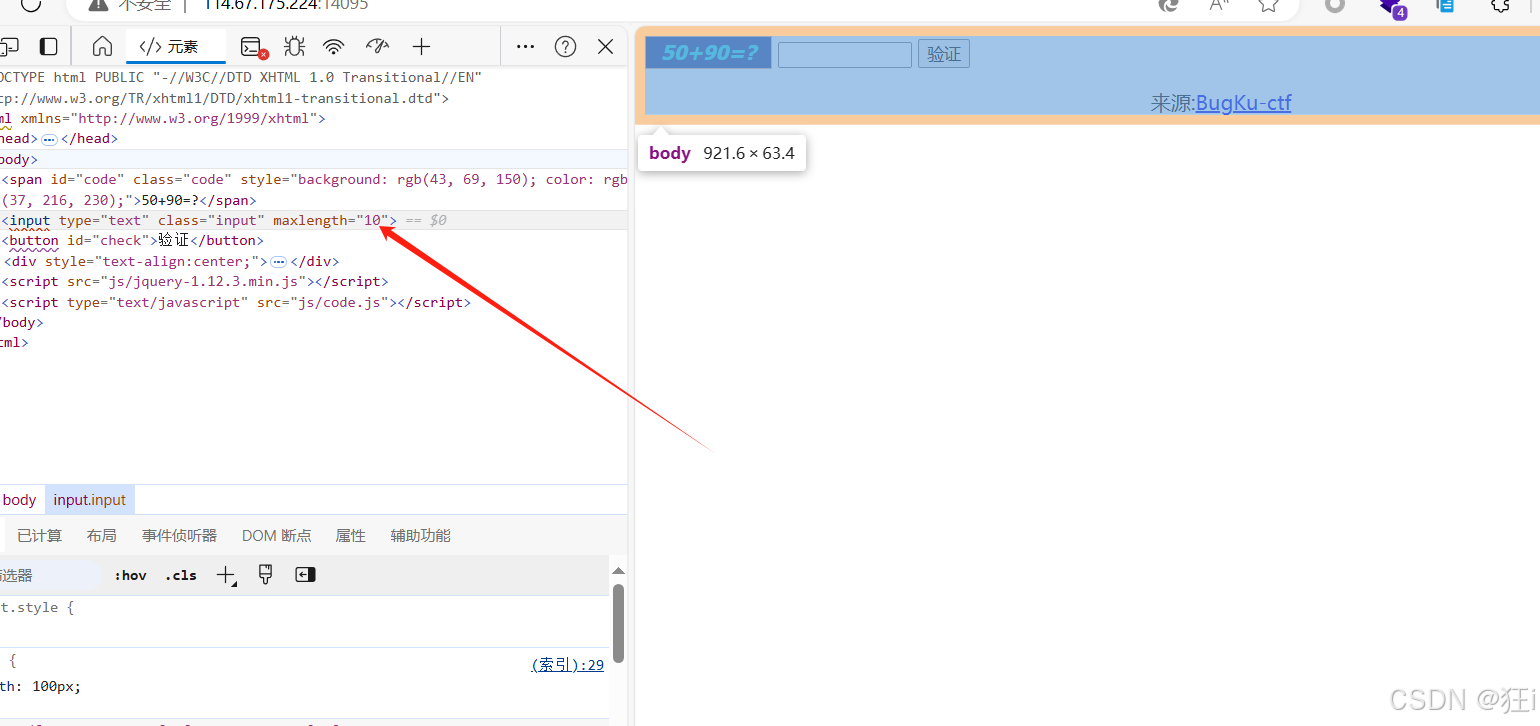1540x726 pixels.
Task: Open the customize DevTools ellipsis menu
Action: (x=525, y=46)
